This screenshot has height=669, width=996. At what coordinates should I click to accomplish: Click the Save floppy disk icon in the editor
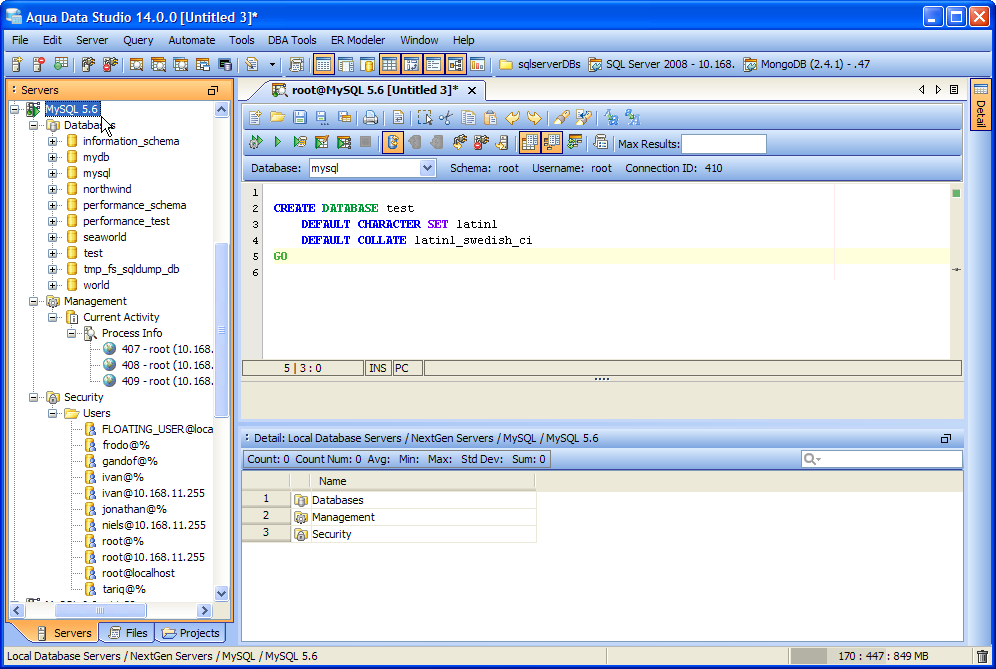pyautogui.click(x=300, y=118)
